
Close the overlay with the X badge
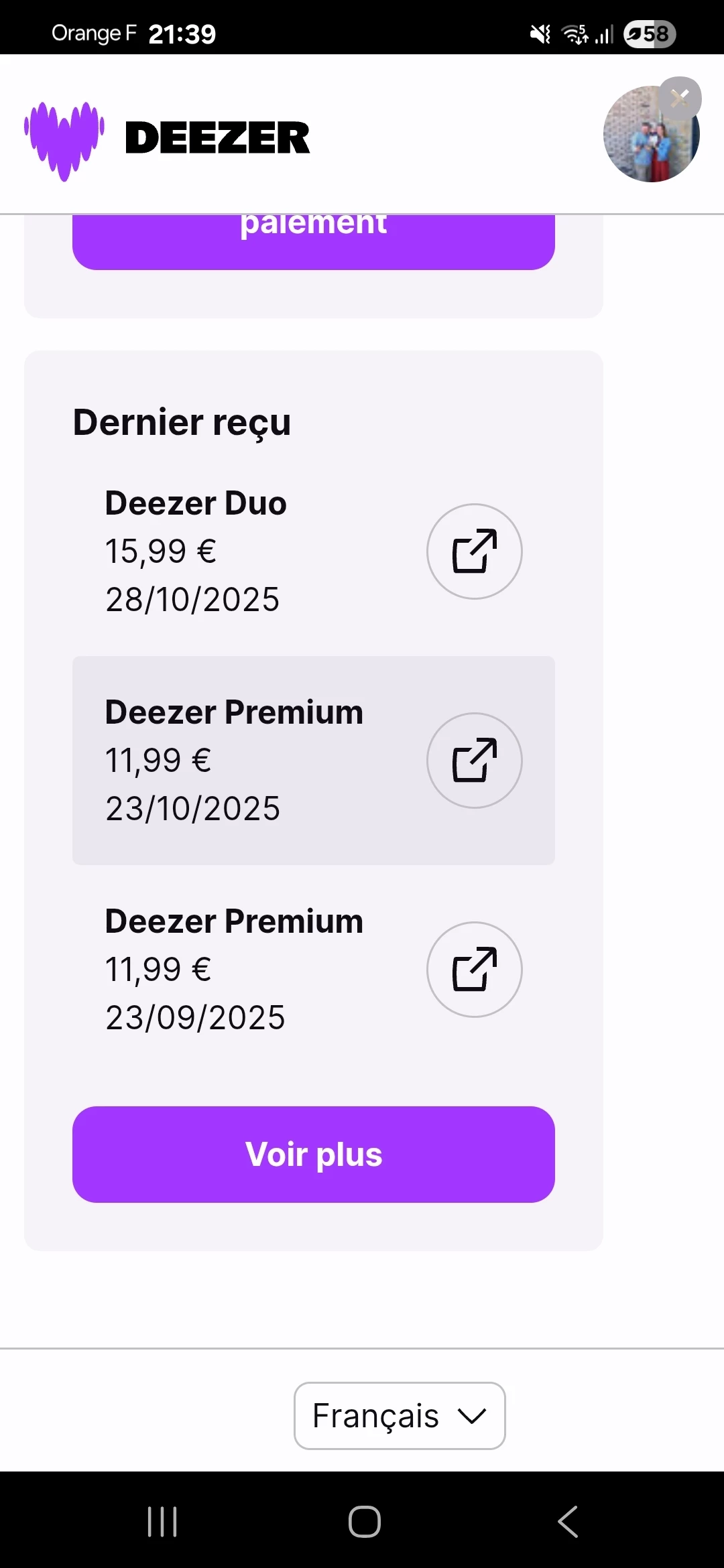point(680,99)
